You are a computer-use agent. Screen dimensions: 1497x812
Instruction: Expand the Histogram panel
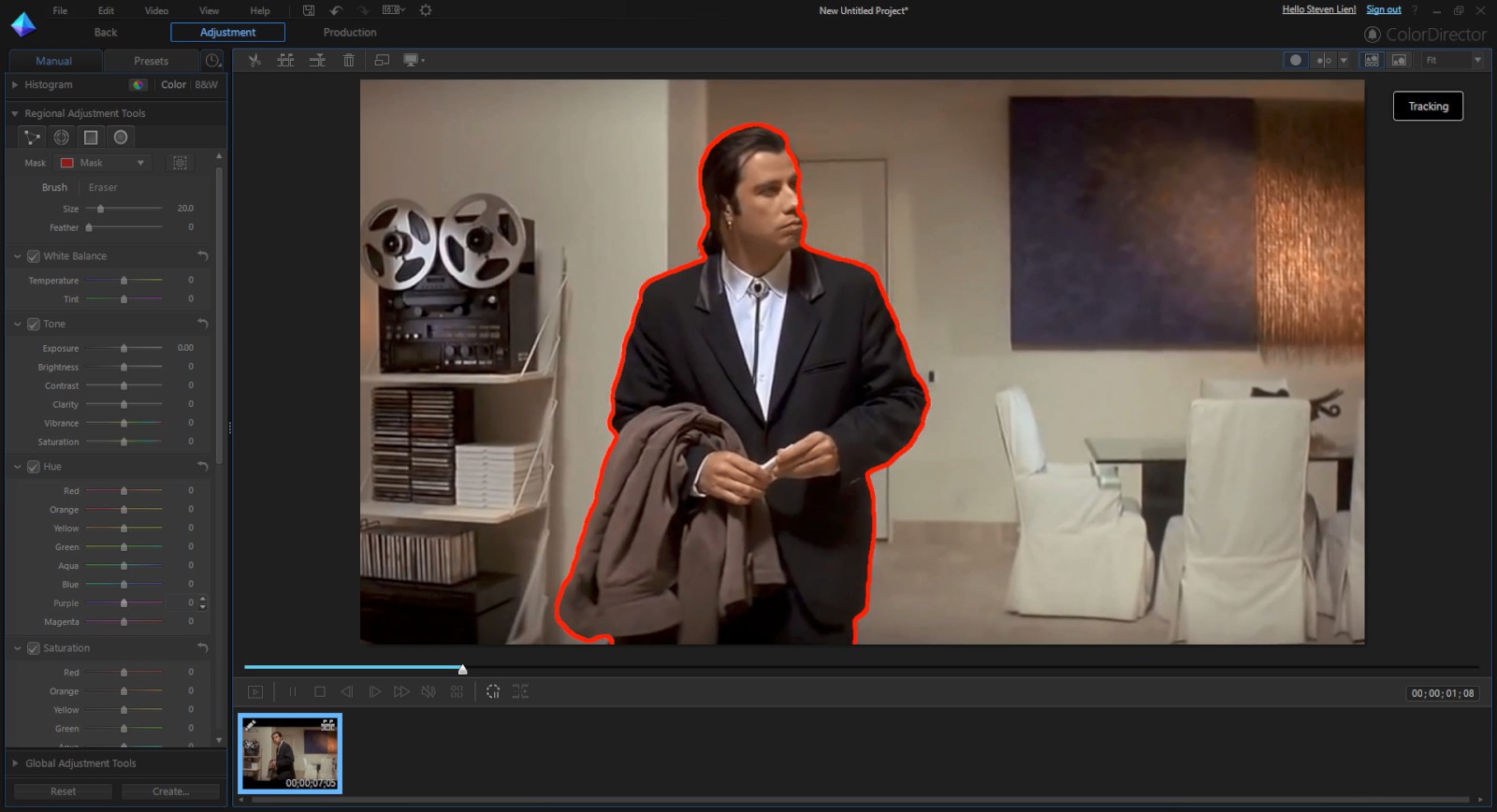pyautogui.click(x=15, y=85)
